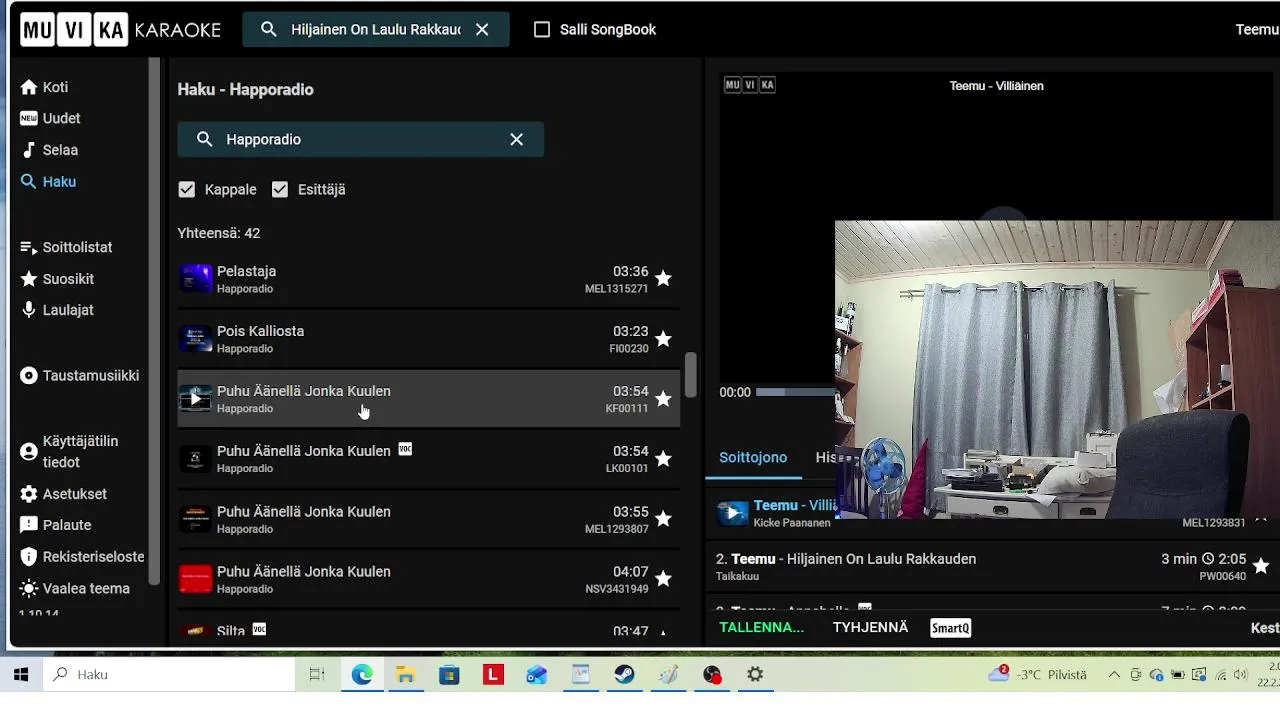The image size is (1280, 720).
Task: Open the Koti home page in sidebar
Action: (x=44, y=87)
